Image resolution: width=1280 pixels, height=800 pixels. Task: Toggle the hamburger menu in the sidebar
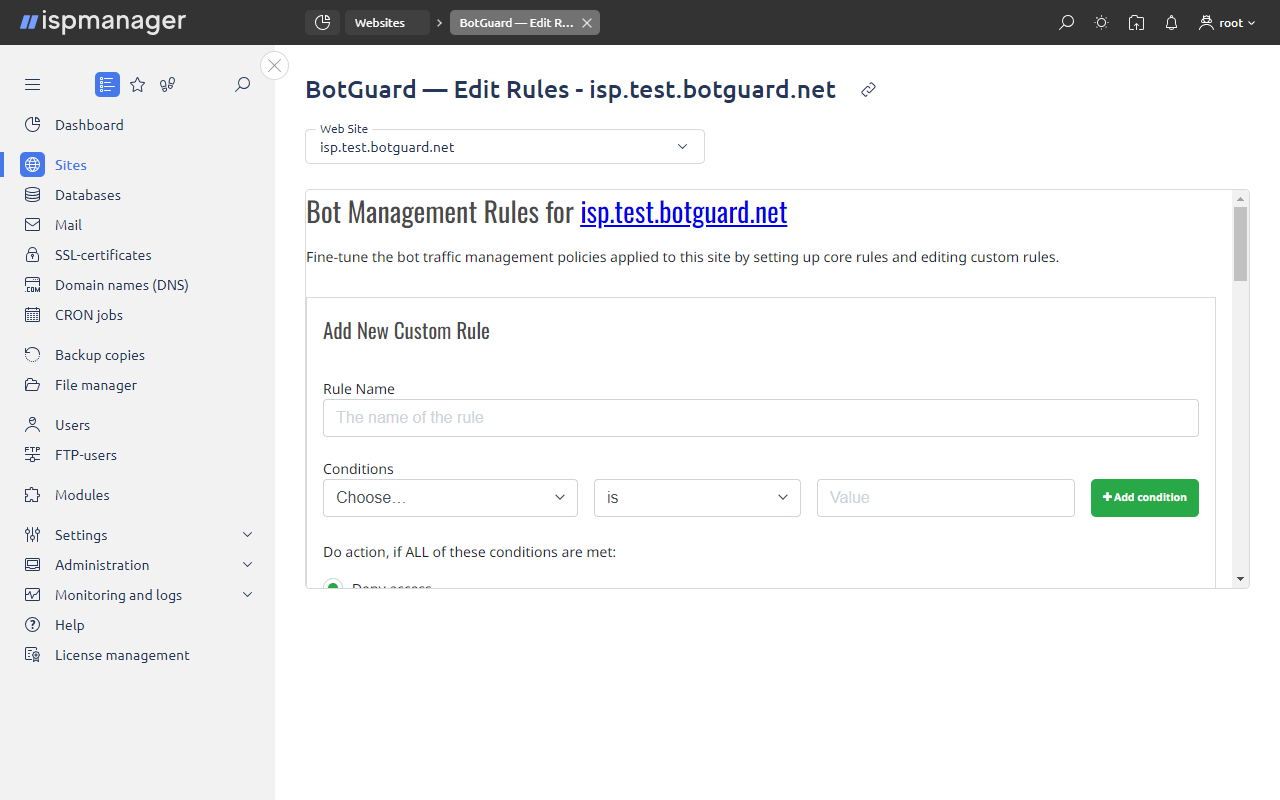click(33, 85)
